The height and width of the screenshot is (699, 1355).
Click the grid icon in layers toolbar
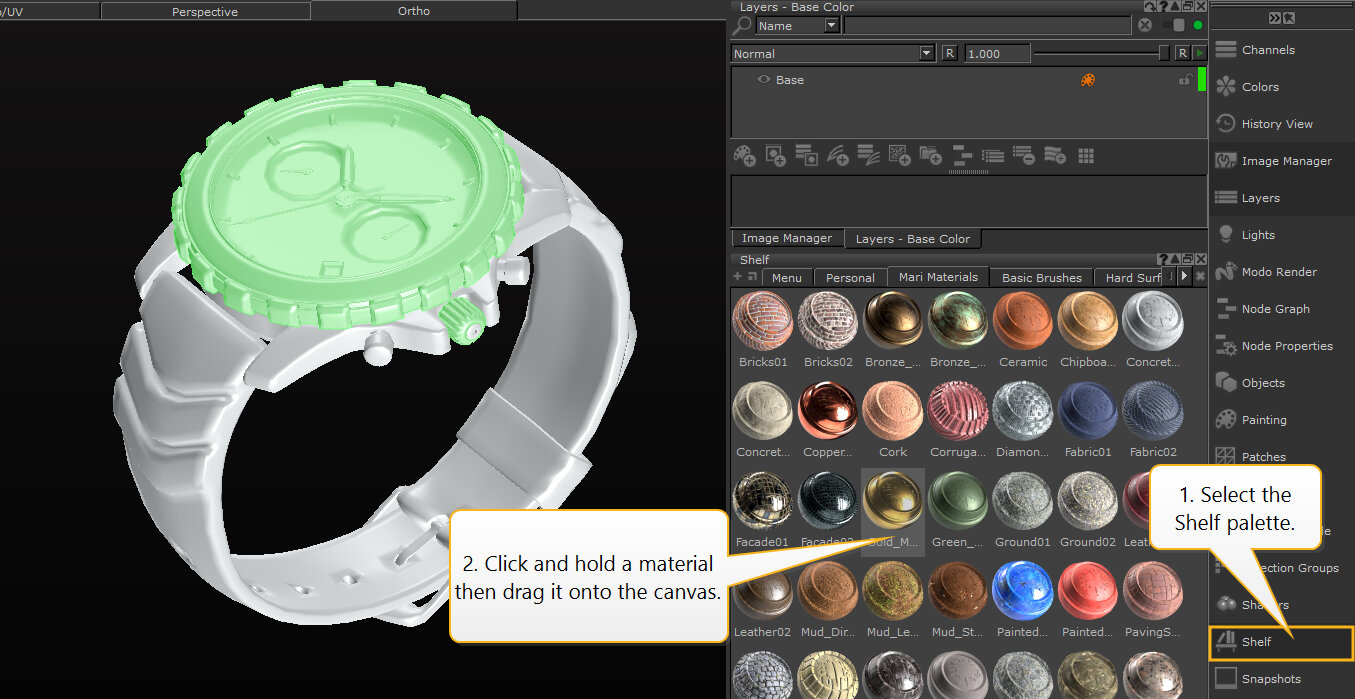click(x=1085, y=155)
